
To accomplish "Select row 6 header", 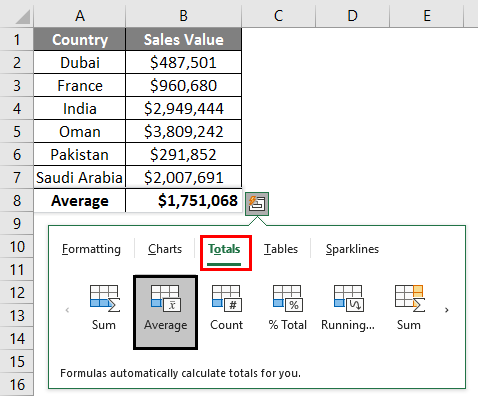I will tap(17, 154).
